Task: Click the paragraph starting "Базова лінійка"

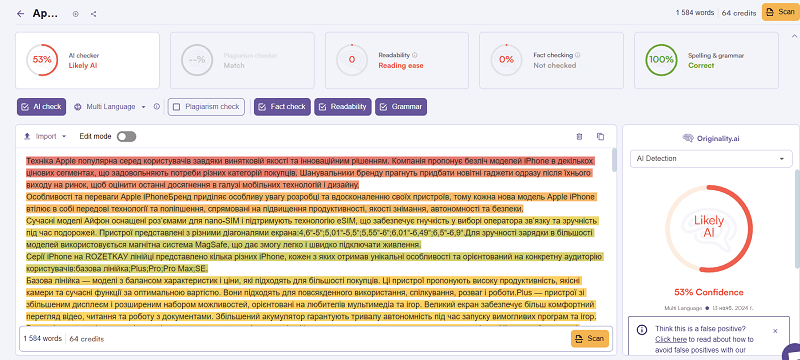Action: coord(311,299)
